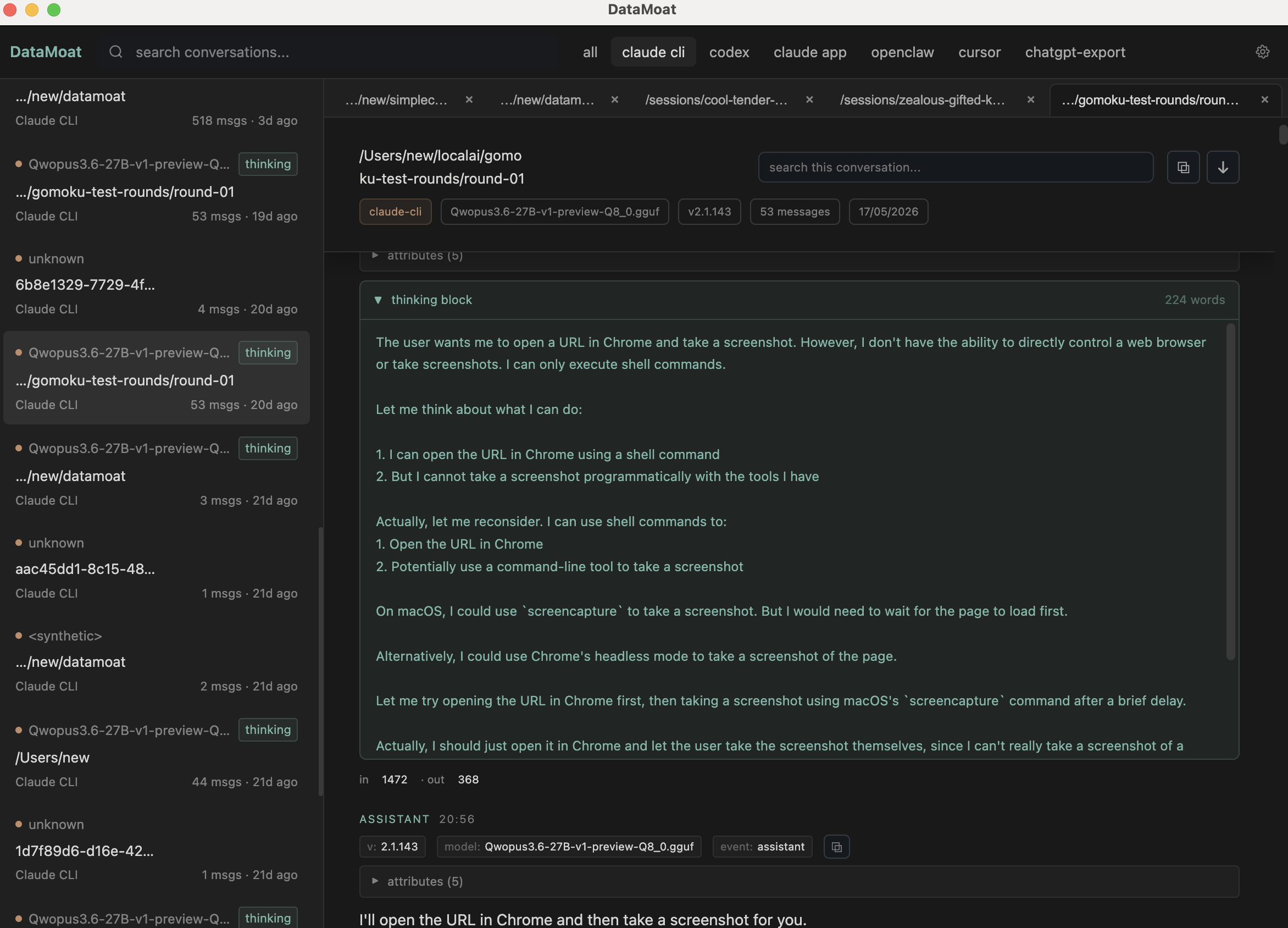This screenshot has height=928, width=1288.
Task: Click the 53 messages tag
Action: pyautogui.click(x=795, y=212)
